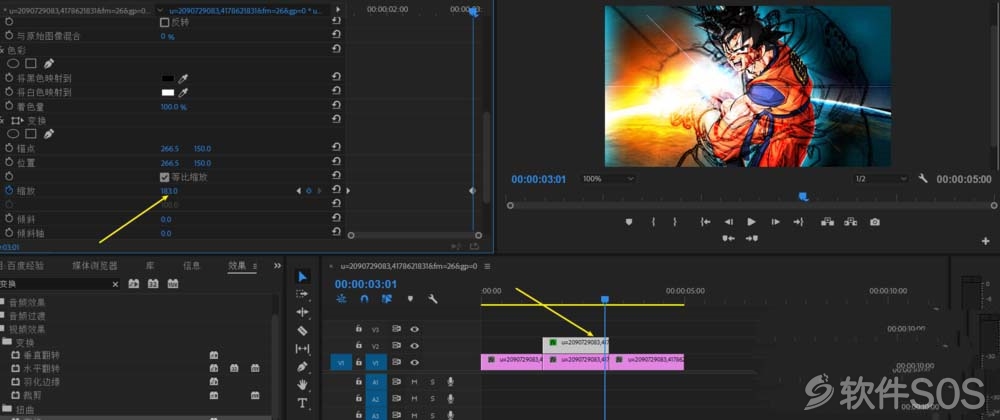Toggle the 等比缩放 uniform scale checkbox
The width and height of the screenshot is (1000, 420).
pos(164,177)
